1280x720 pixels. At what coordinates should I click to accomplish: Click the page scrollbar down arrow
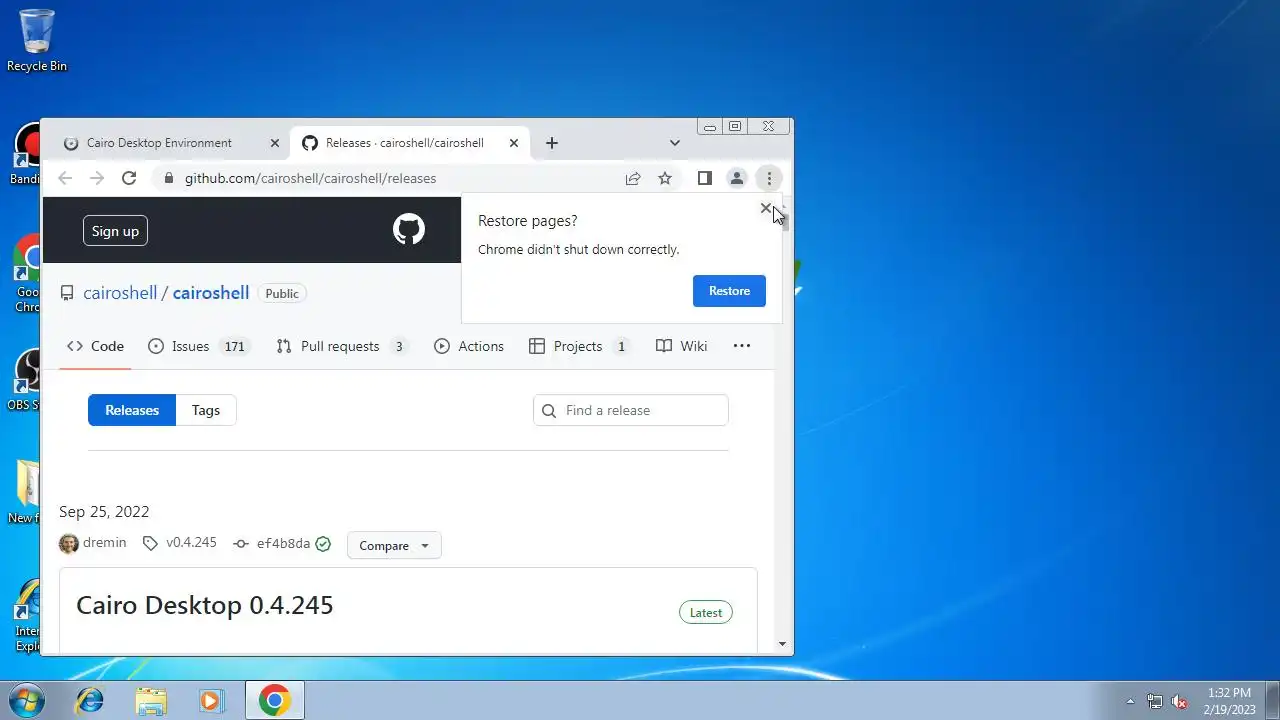(x=782, y=645)
